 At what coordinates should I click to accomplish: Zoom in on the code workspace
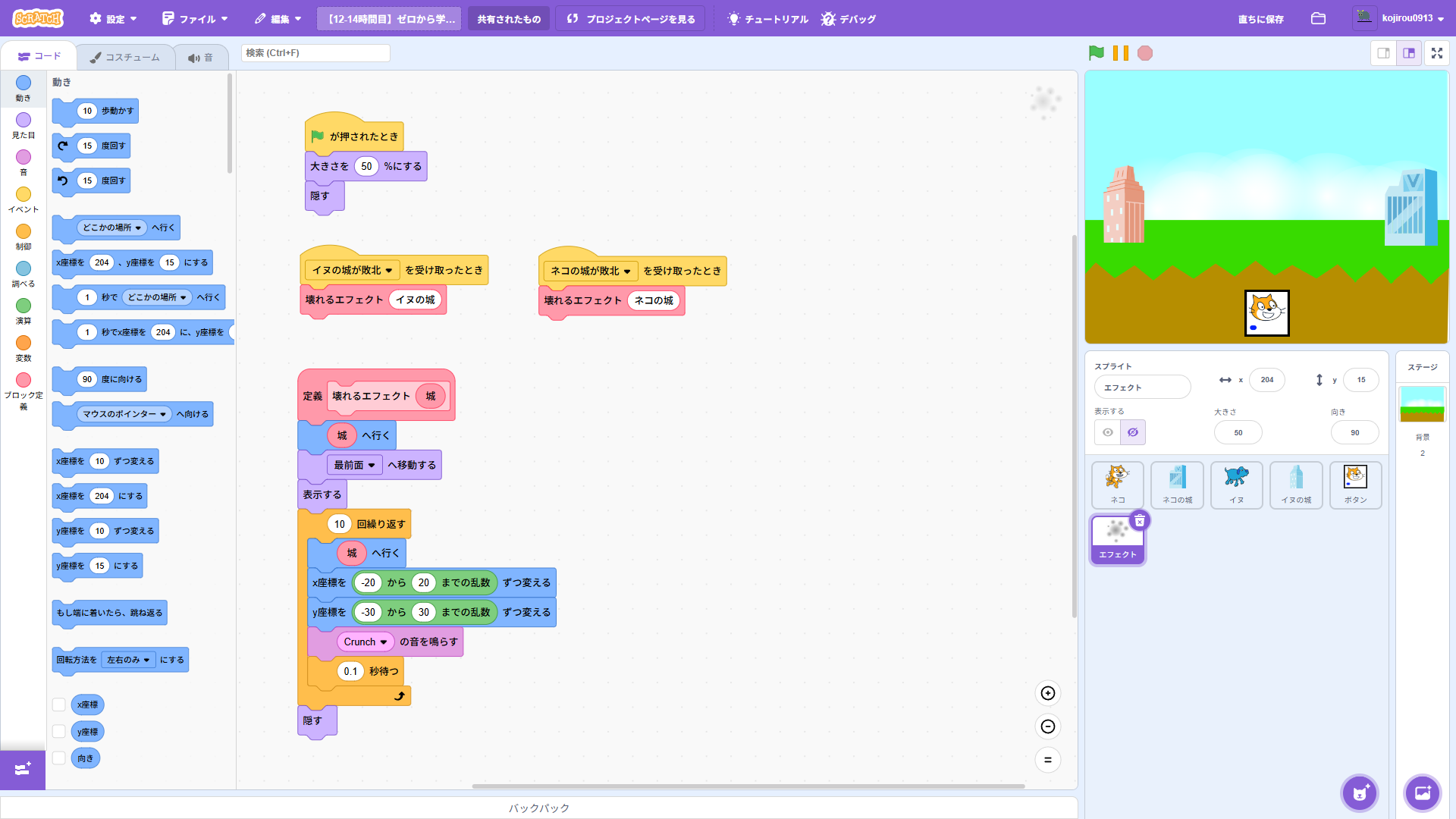(x=1047, y=693)
